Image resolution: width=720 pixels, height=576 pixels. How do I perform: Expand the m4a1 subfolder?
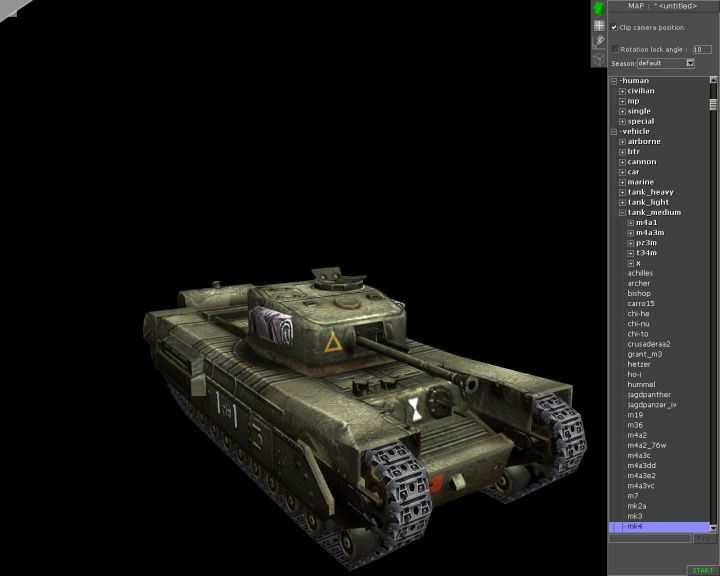click(x=630, y=223)
